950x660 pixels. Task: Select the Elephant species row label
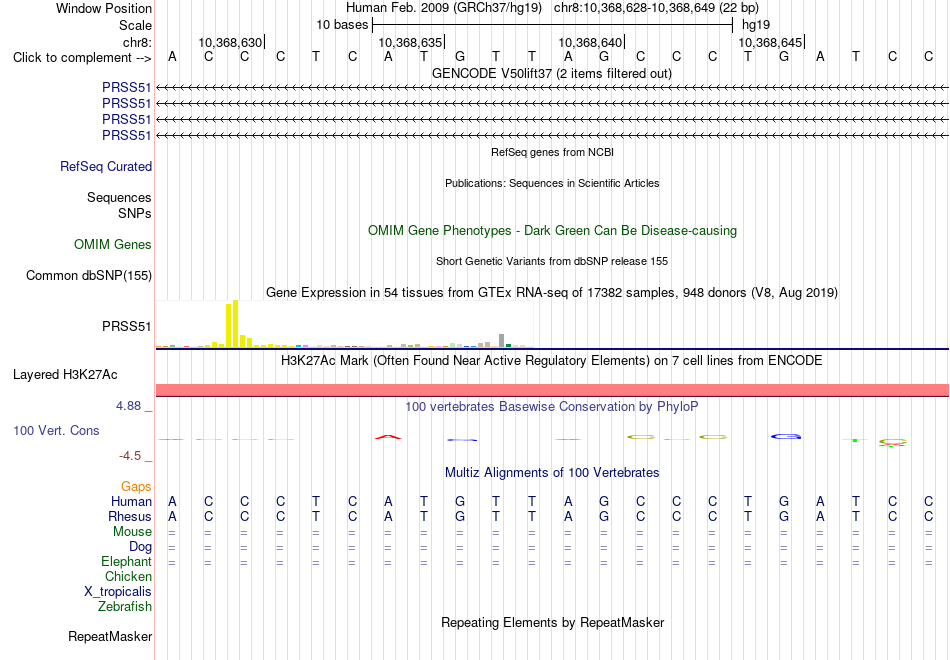point(127,562)
